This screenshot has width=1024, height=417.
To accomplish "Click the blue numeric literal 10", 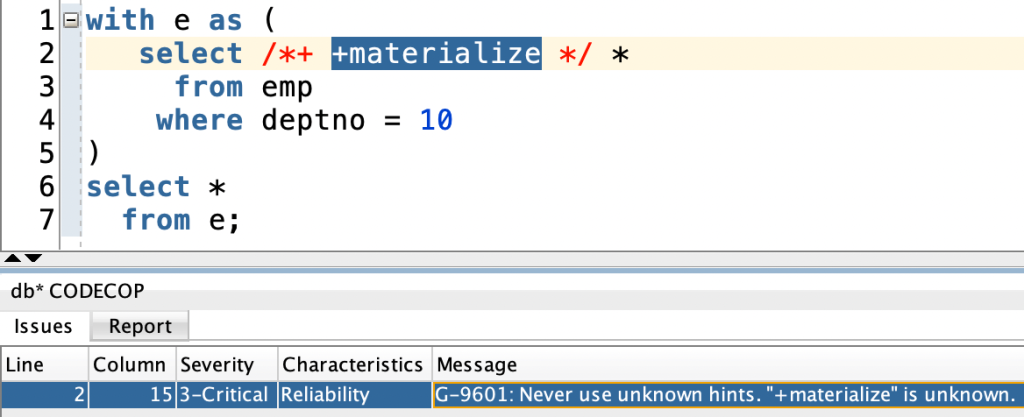I will (x=436, y=121).
